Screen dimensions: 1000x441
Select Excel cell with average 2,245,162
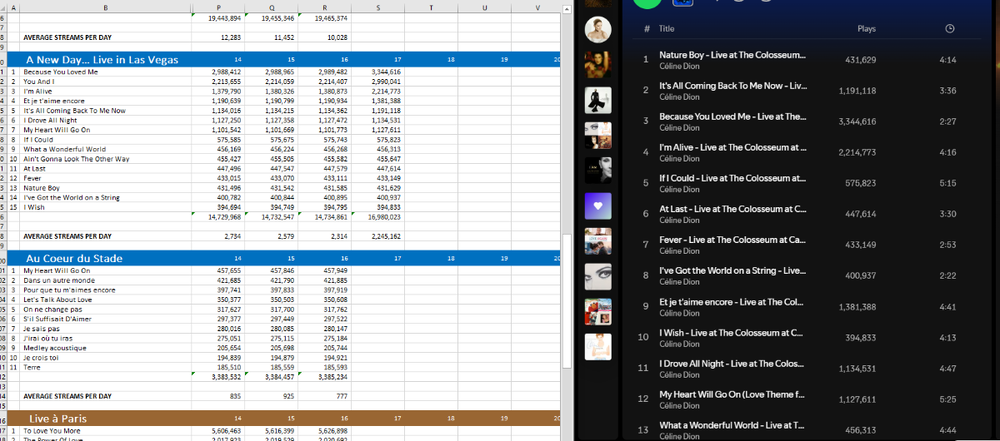(378, 236)
